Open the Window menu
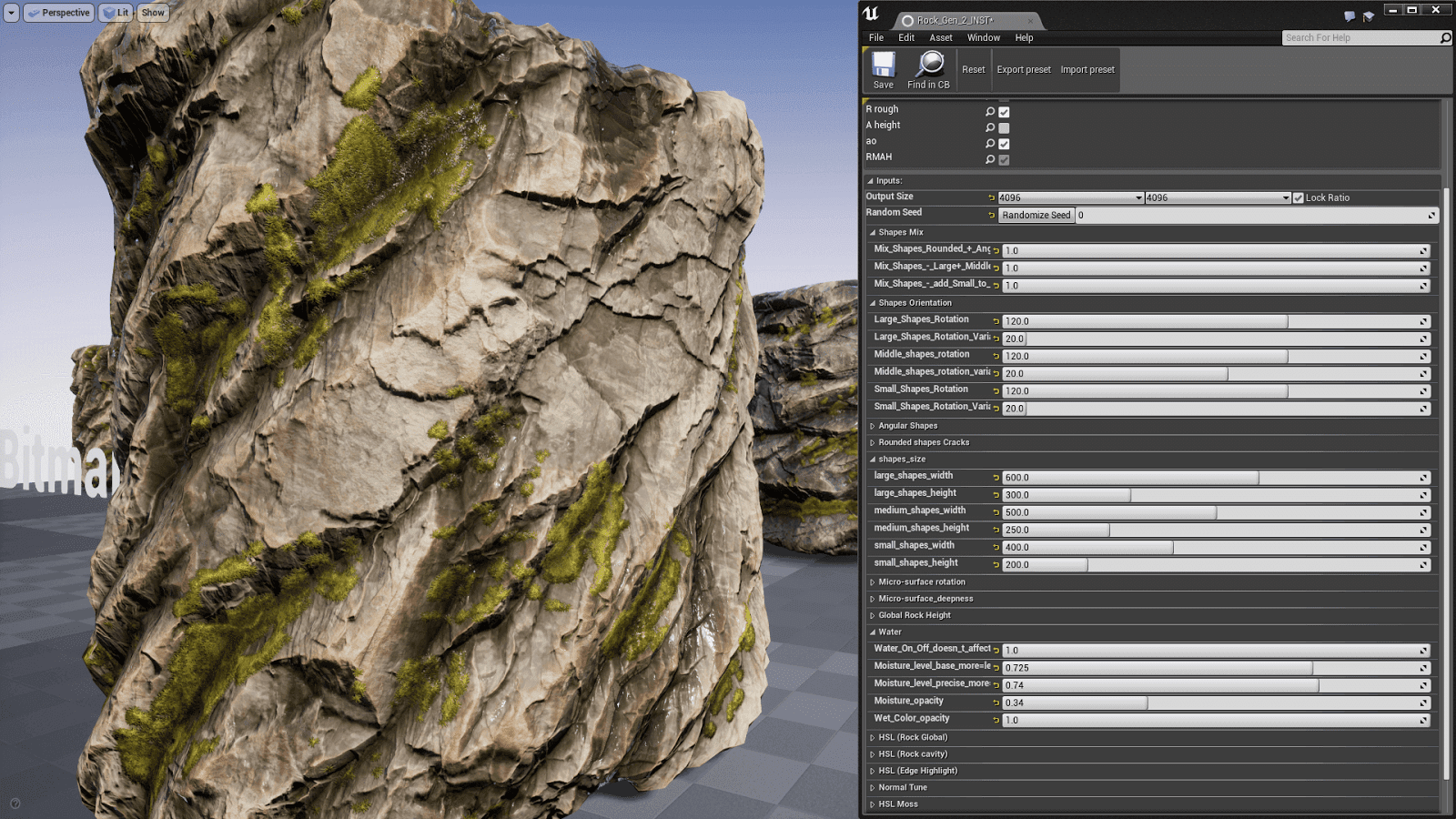The height and width of the screenshot is (819, 1456). pos(983,37)
